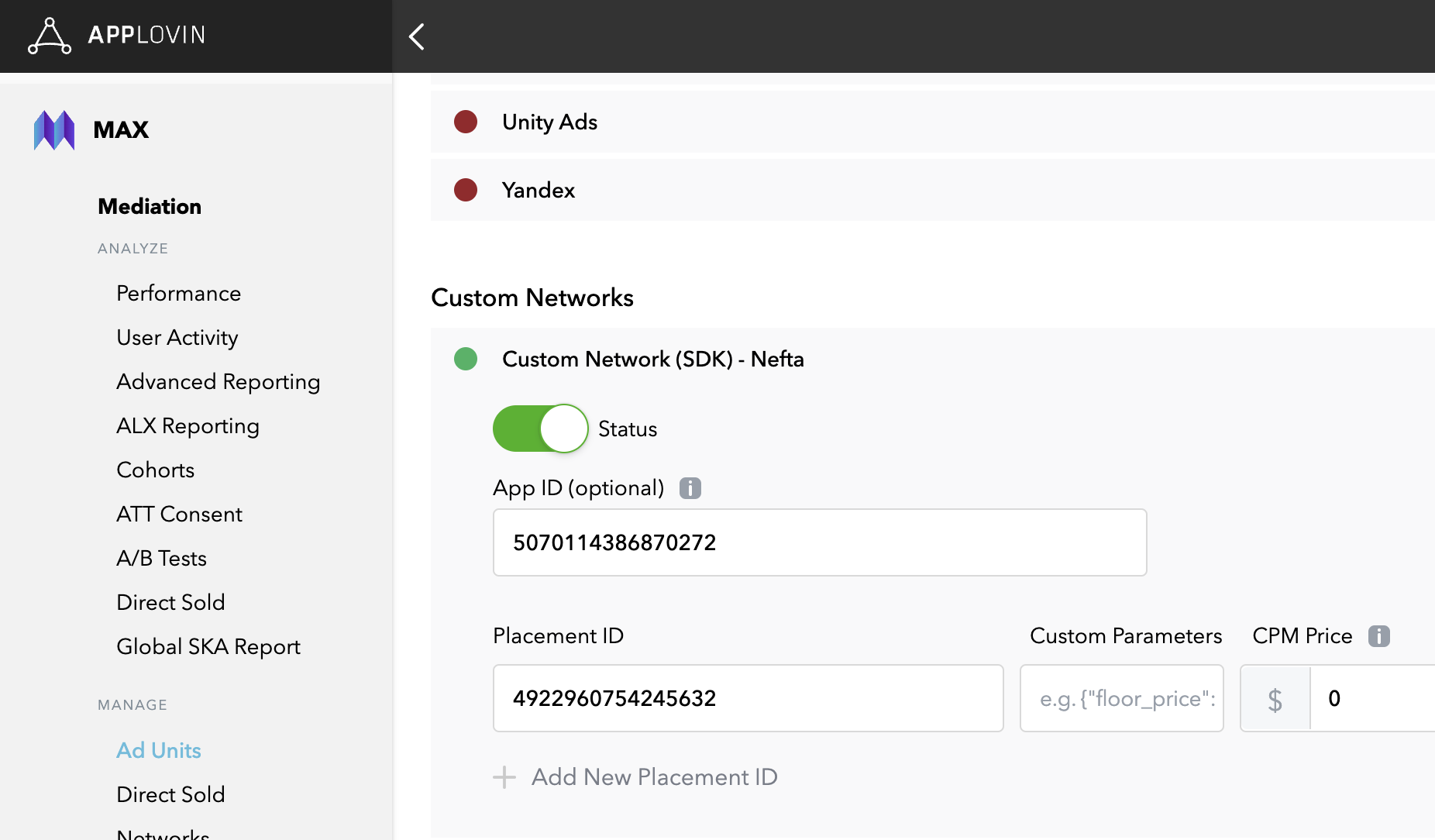
Task: Toggle the Nefta Status switch
Action: point(541,429)
